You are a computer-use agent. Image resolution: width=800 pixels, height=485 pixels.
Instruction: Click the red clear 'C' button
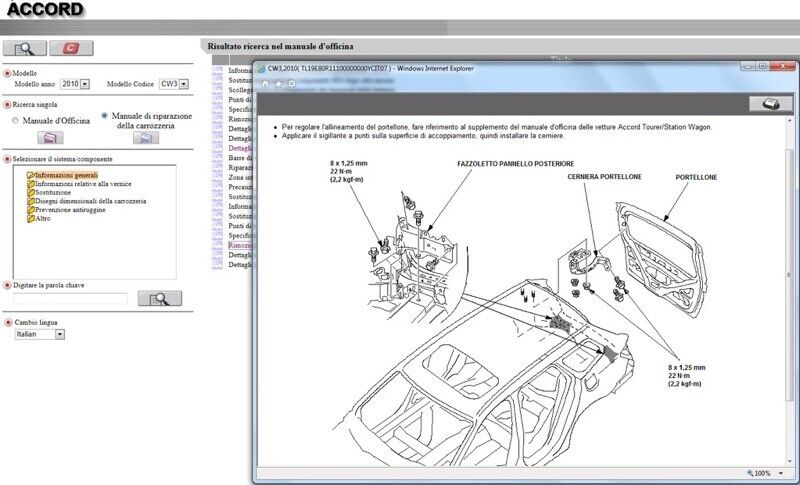(71, 48)
